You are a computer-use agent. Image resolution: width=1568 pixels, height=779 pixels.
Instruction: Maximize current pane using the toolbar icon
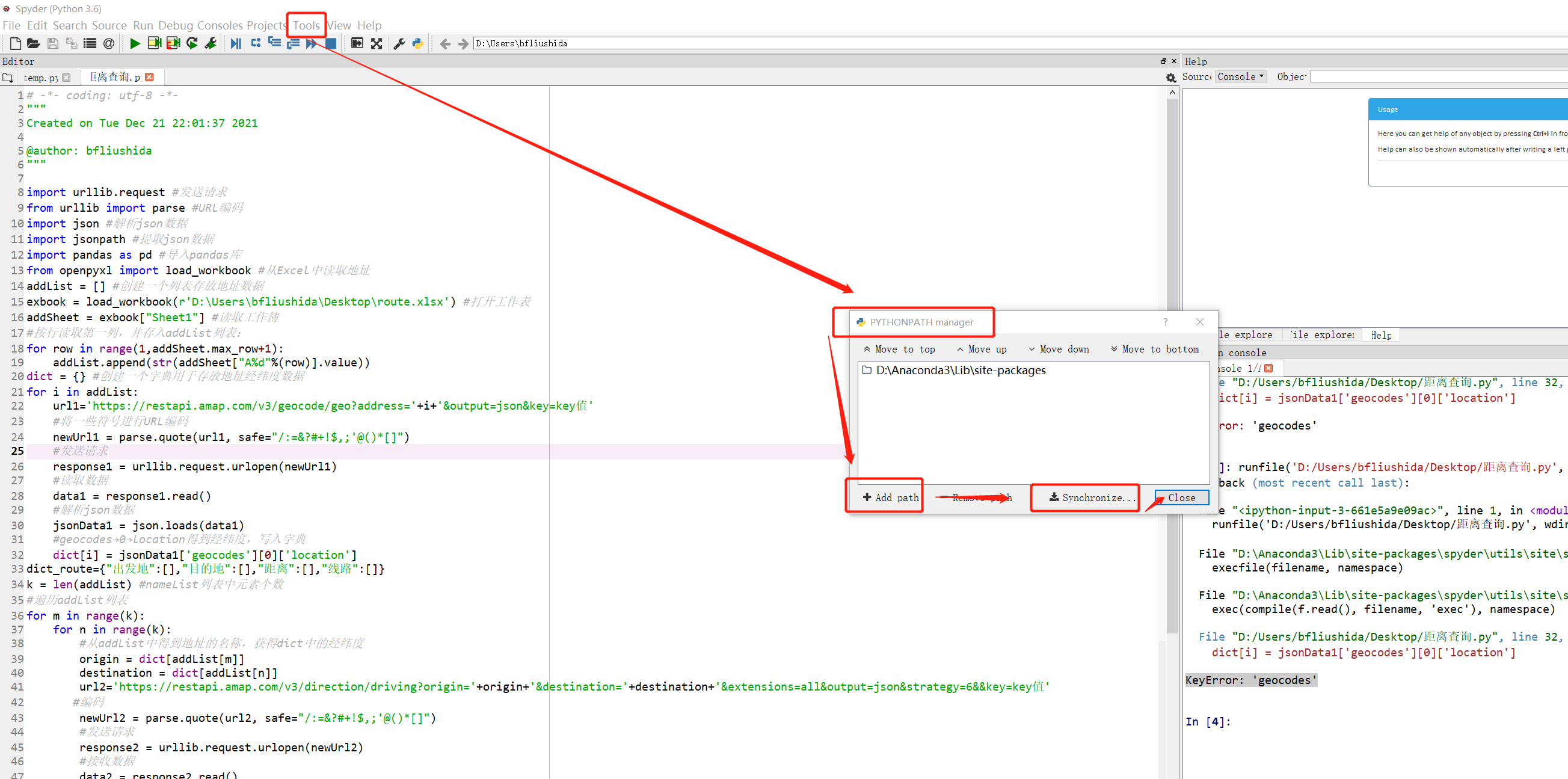click(x=357, y=43)
